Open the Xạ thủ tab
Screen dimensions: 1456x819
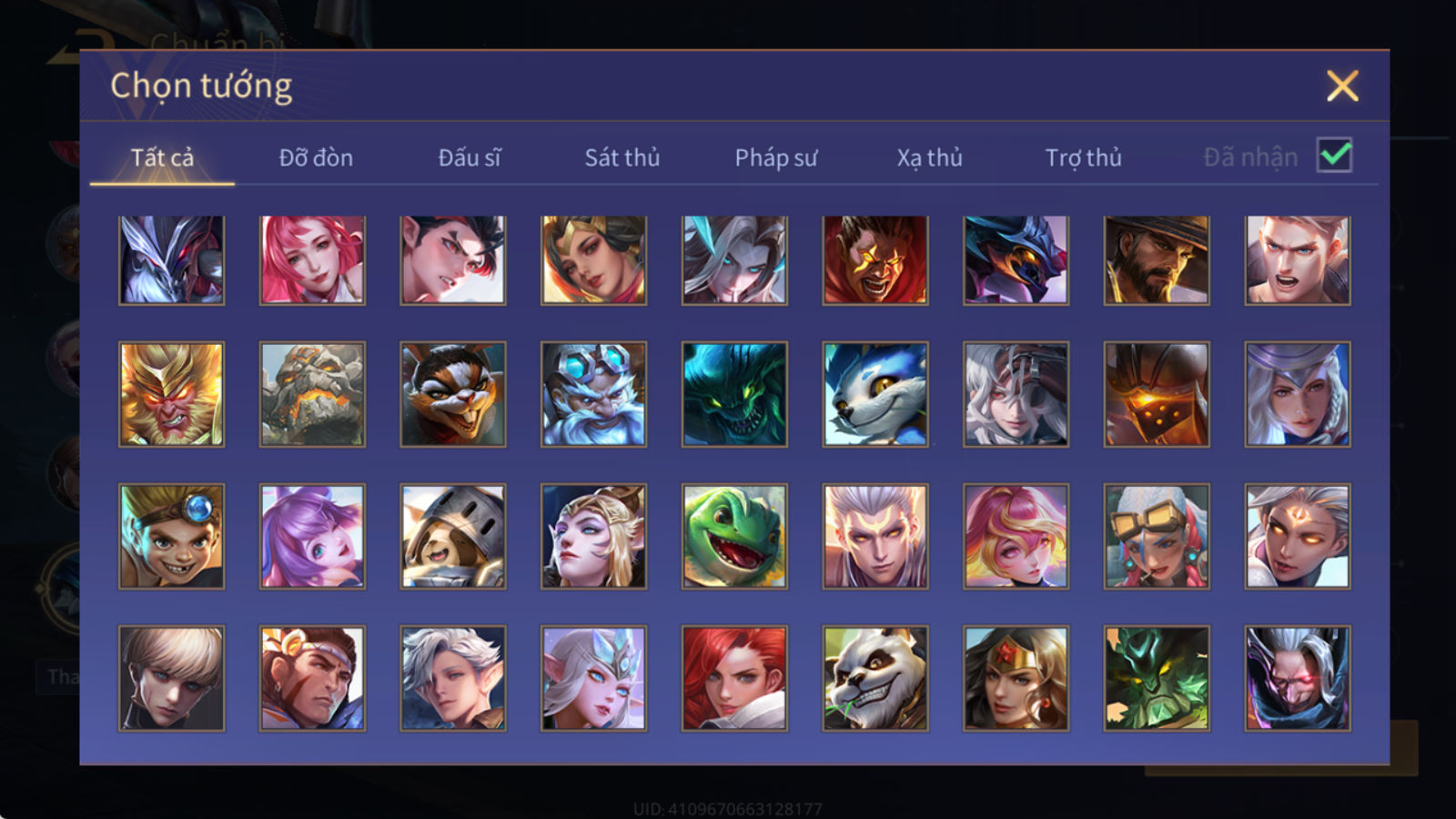pyautogui.click(x=929, y=157)
